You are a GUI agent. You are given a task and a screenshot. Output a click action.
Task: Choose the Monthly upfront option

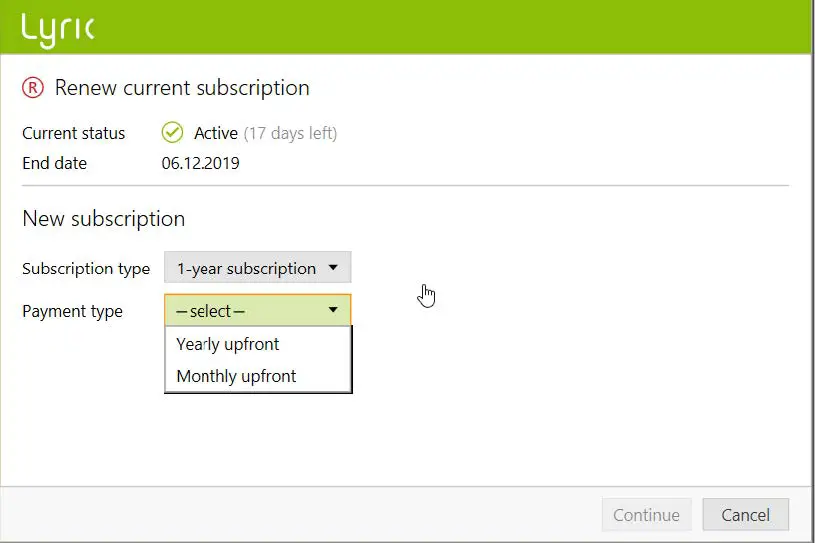pos(236,376)
